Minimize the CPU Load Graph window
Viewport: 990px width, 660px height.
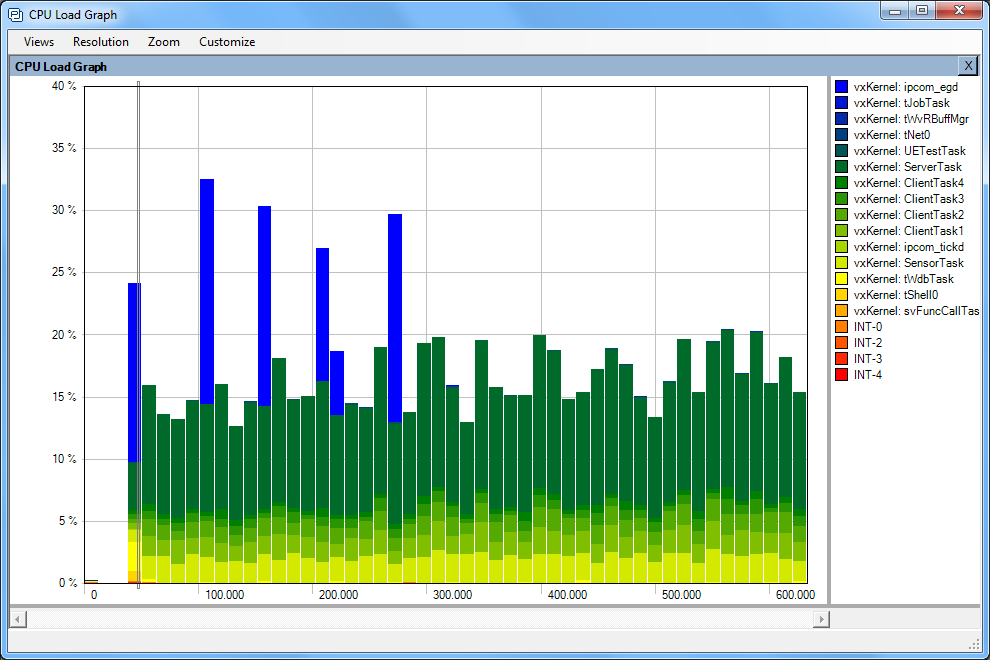point(895,11)
